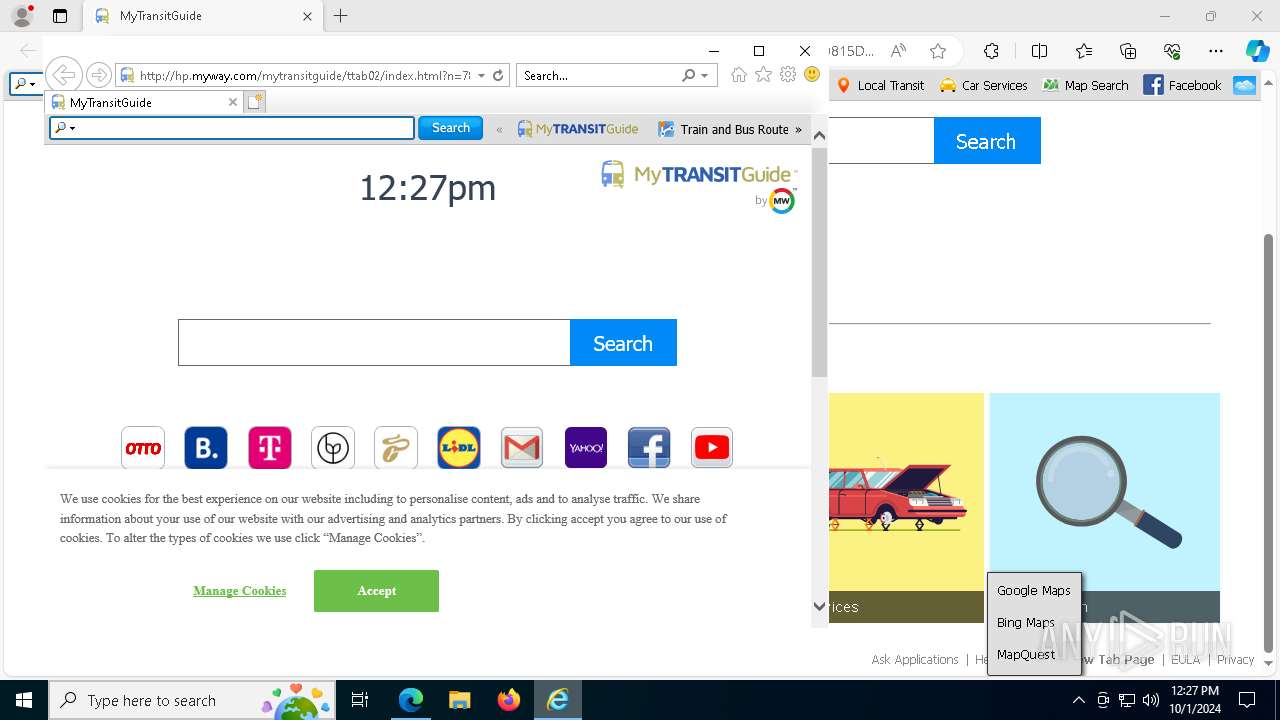Click the IE home icon

coord(739,75)
